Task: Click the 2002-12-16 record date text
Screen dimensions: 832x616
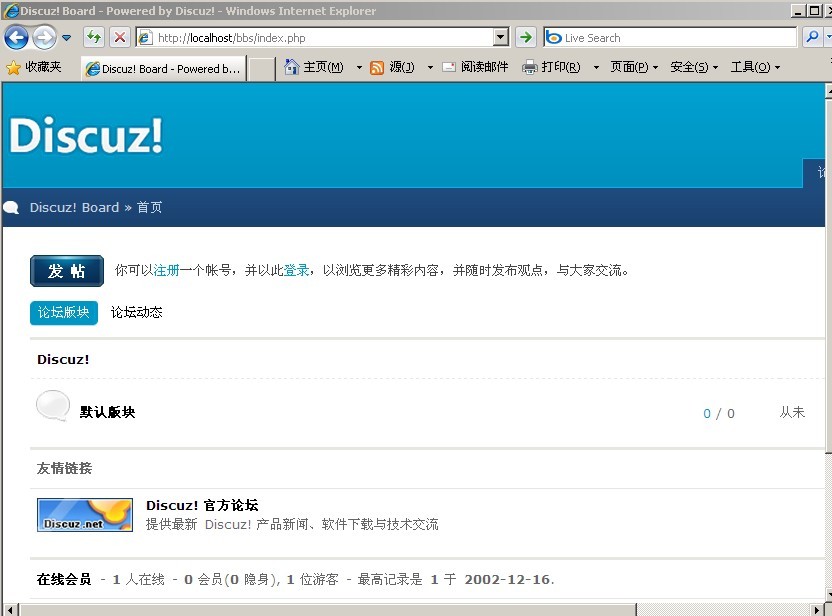Action: [x=507, y=579]
